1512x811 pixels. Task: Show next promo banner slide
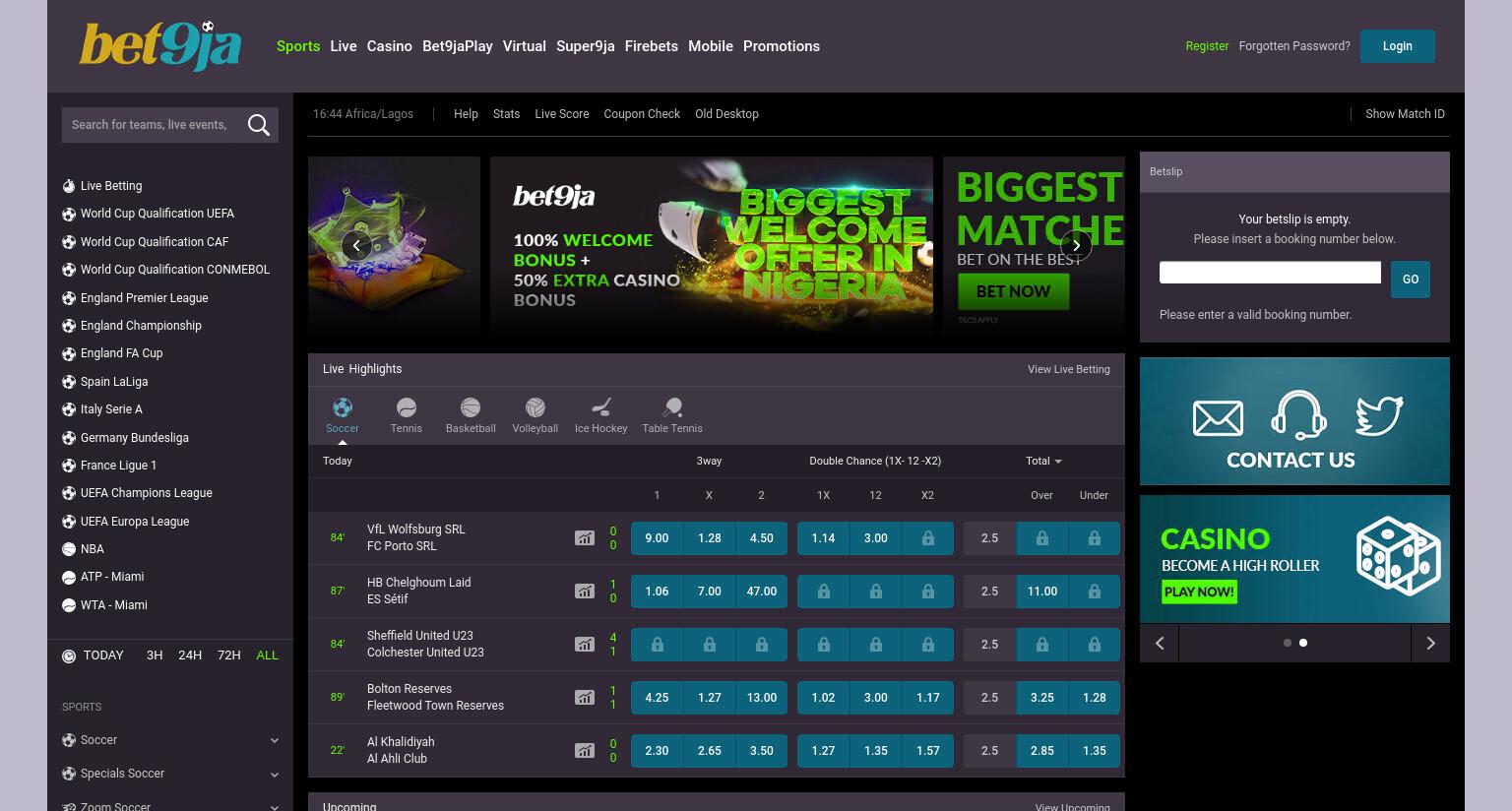(1076, 245)
